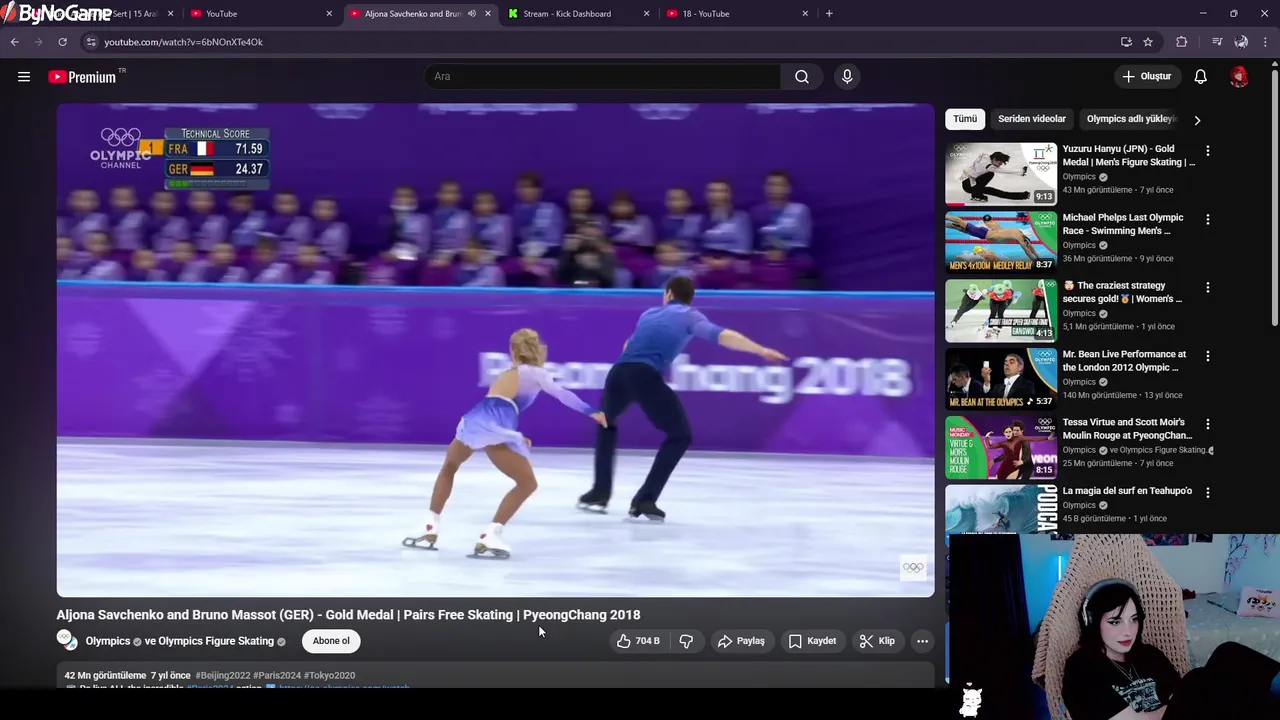The width and height of the screenshot is (1280, 720).
Task: Click the #Paris2024 hashtag
Action: tap(277, 676)
